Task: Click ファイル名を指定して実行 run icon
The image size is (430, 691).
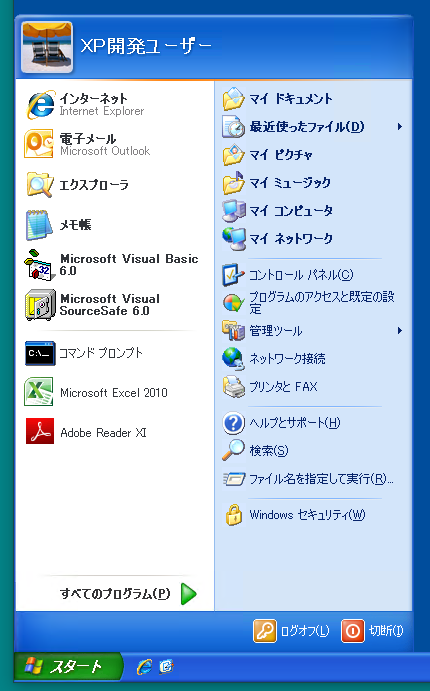Action: click(234, 479)
